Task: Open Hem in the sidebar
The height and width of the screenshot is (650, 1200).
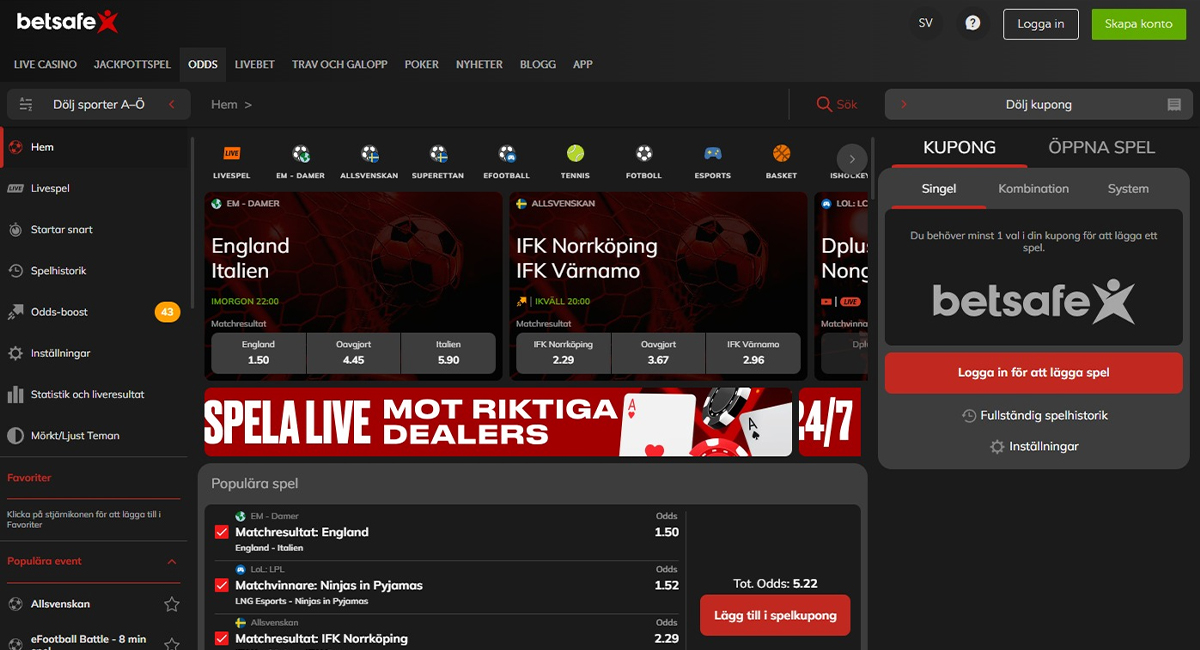Action: (x=96, y=147)
